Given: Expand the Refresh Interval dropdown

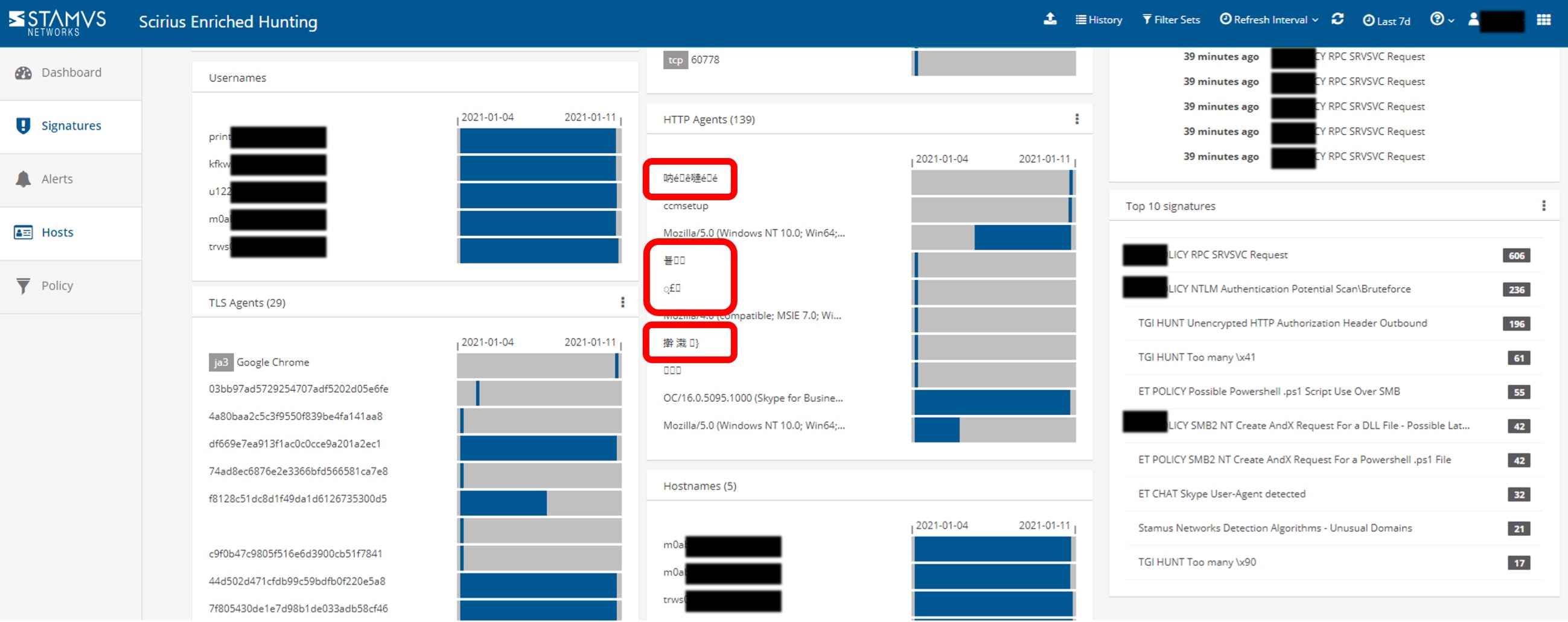Looking at the screenshot, I should pos(1269,19).
